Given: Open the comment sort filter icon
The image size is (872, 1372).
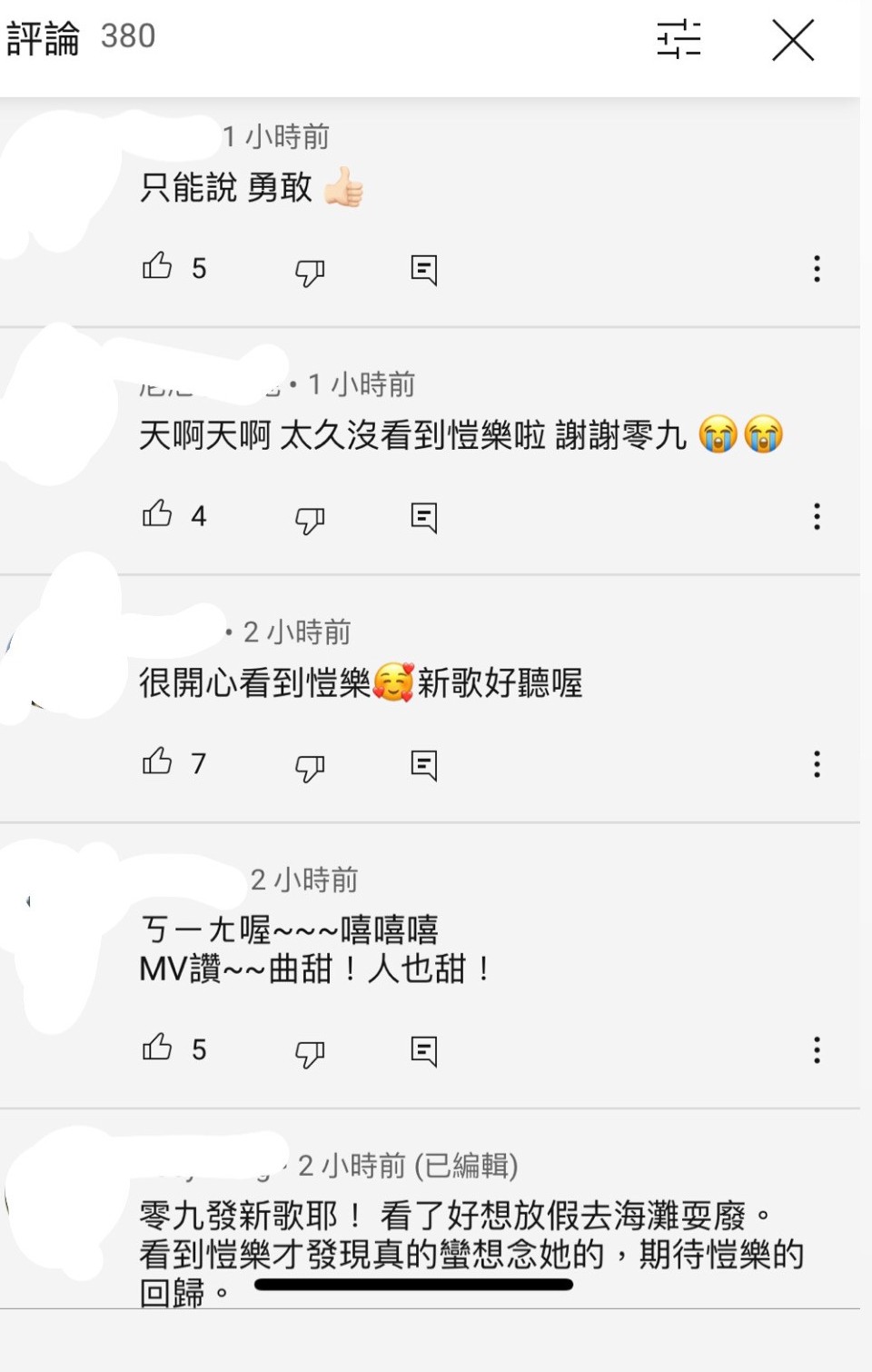Looking at the screenshot, I should pos(679,39).
